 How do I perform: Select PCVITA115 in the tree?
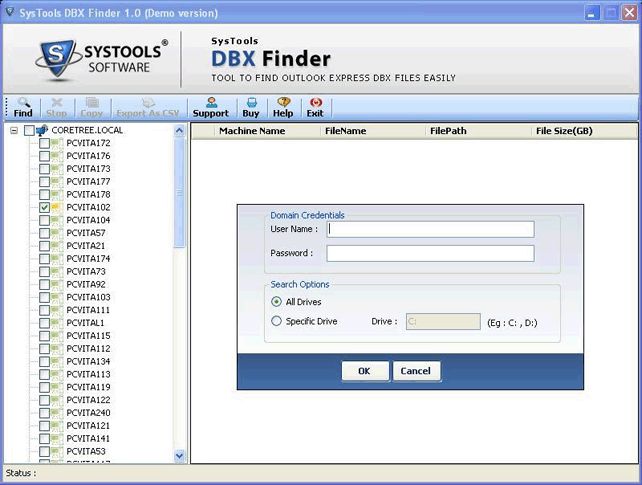click(x=88, y=336)
